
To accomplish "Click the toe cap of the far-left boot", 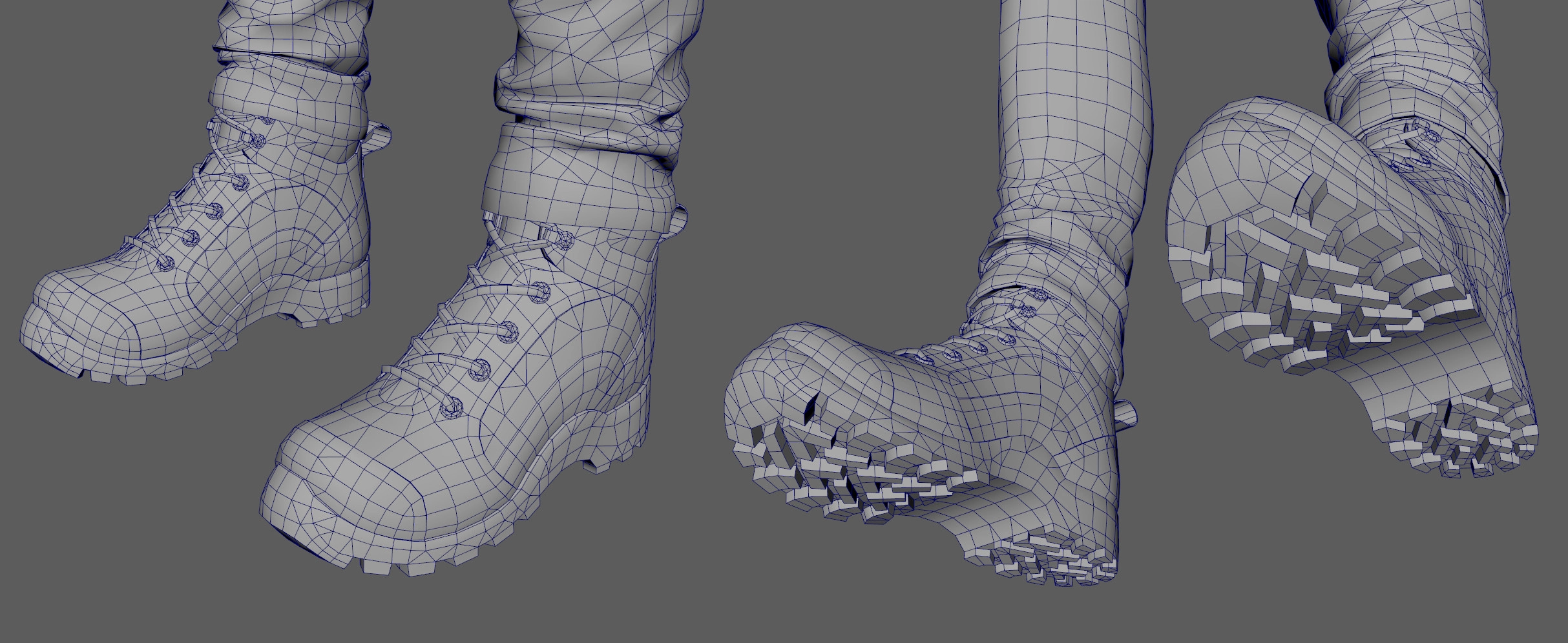I will 84,316.
